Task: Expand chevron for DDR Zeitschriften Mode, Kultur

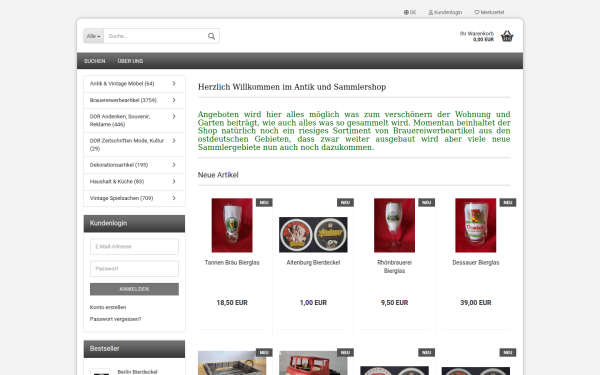Action: 174,140
